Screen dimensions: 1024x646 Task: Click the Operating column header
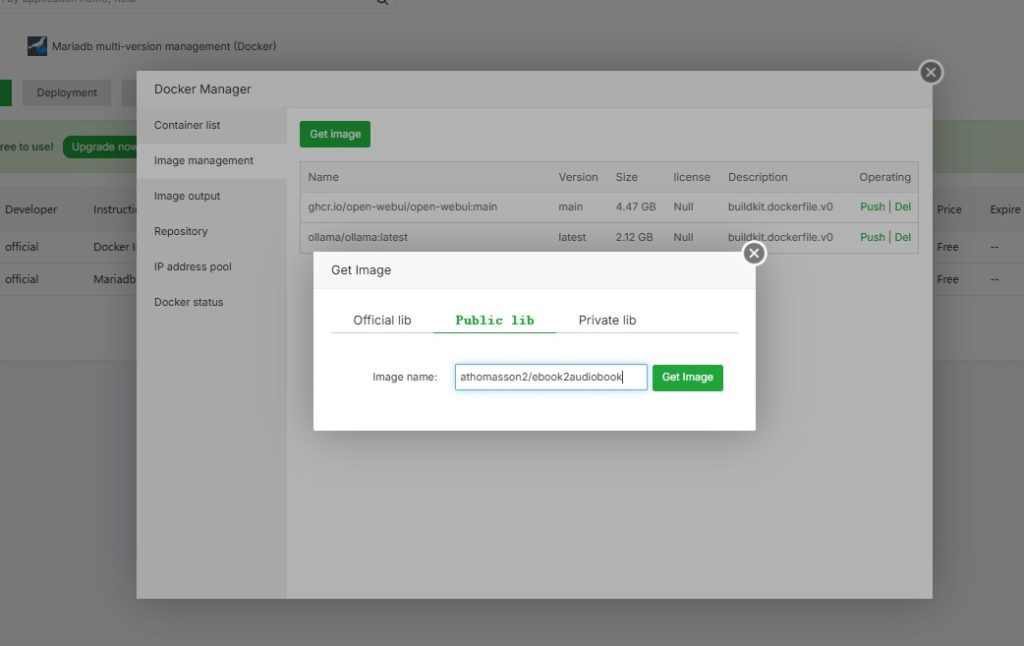click(x=885, y=177)
